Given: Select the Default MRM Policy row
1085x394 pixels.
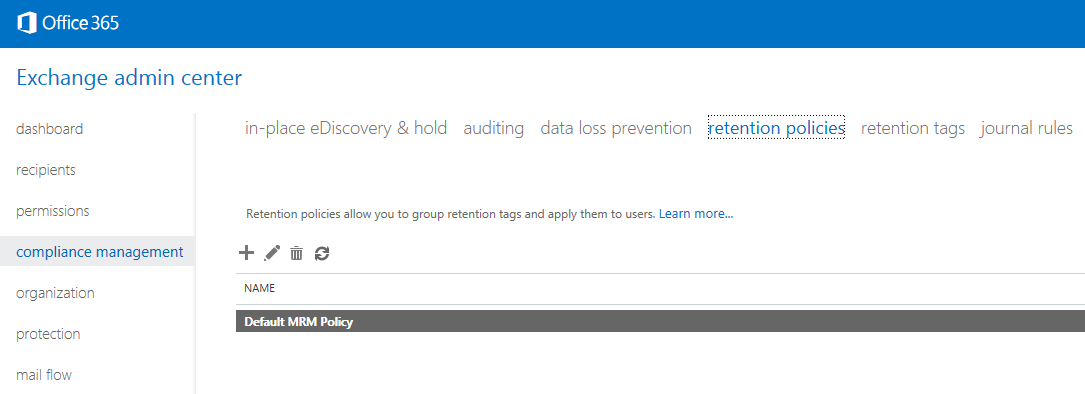Looking at the screenshot, I should click(x=660, y=321).
